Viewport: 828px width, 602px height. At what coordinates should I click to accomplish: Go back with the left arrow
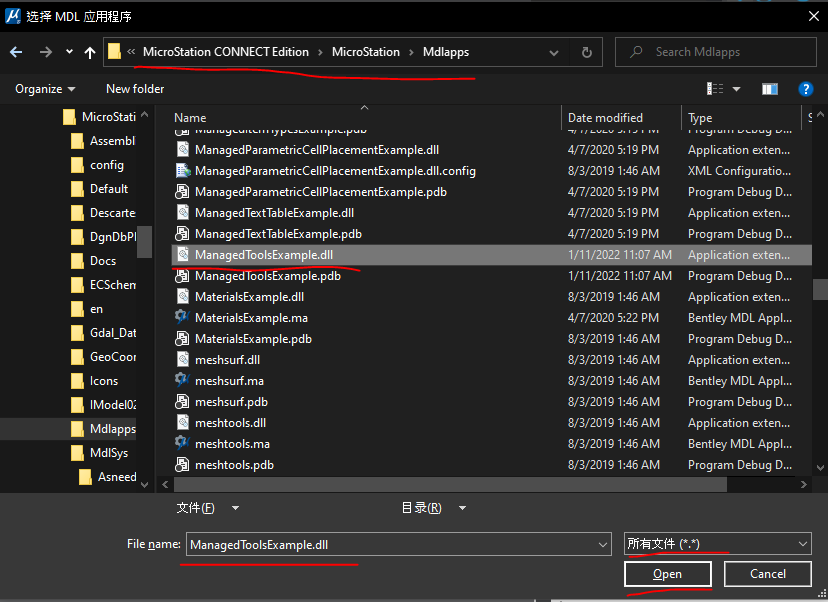[x=16, y=52]
